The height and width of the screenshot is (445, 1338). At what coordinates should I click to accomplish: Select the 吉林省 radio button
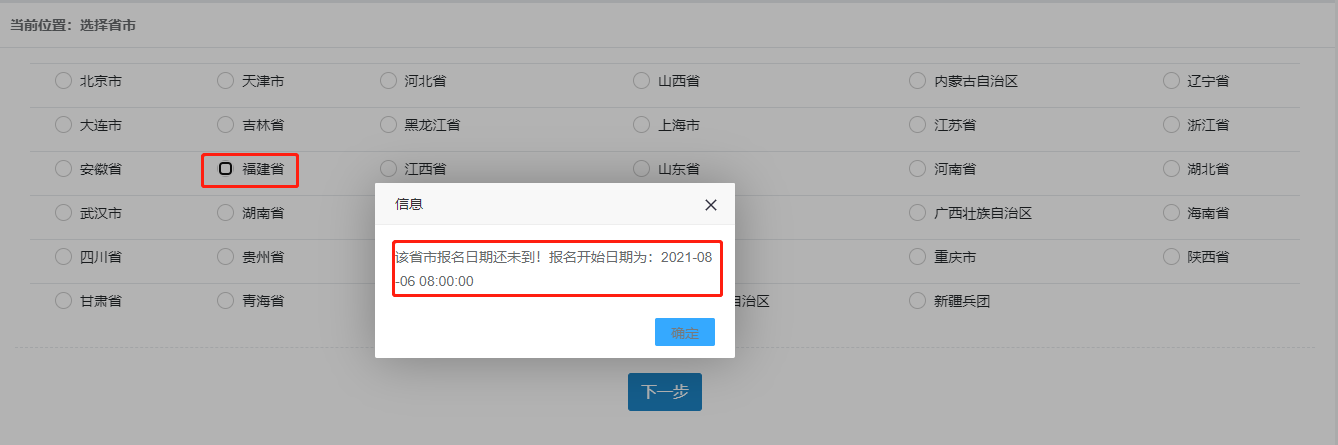[x=225, y=125]
